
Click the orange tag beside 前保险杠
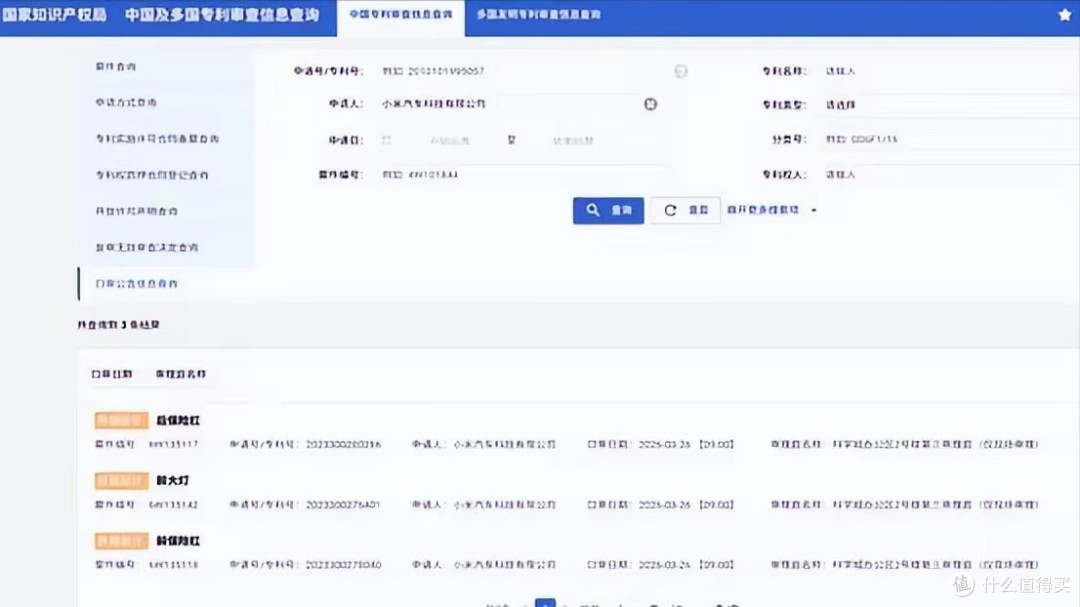[x=121, y=541]
